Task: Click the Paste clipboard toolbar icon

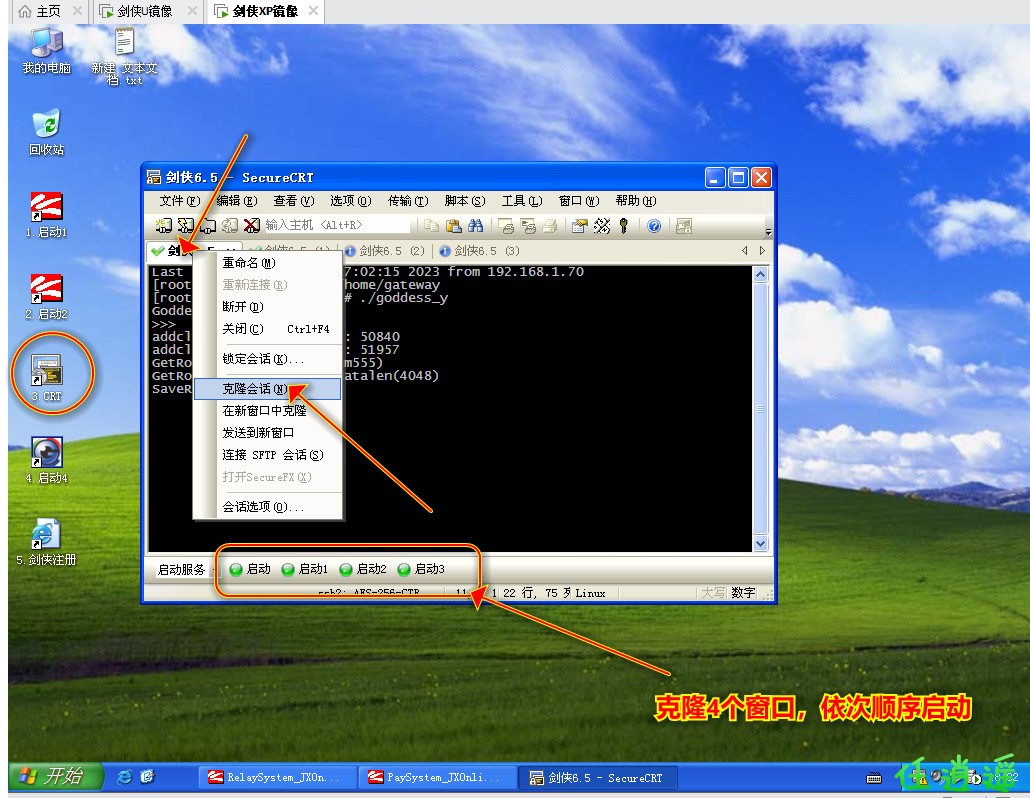Action: [x=453, y=226]
